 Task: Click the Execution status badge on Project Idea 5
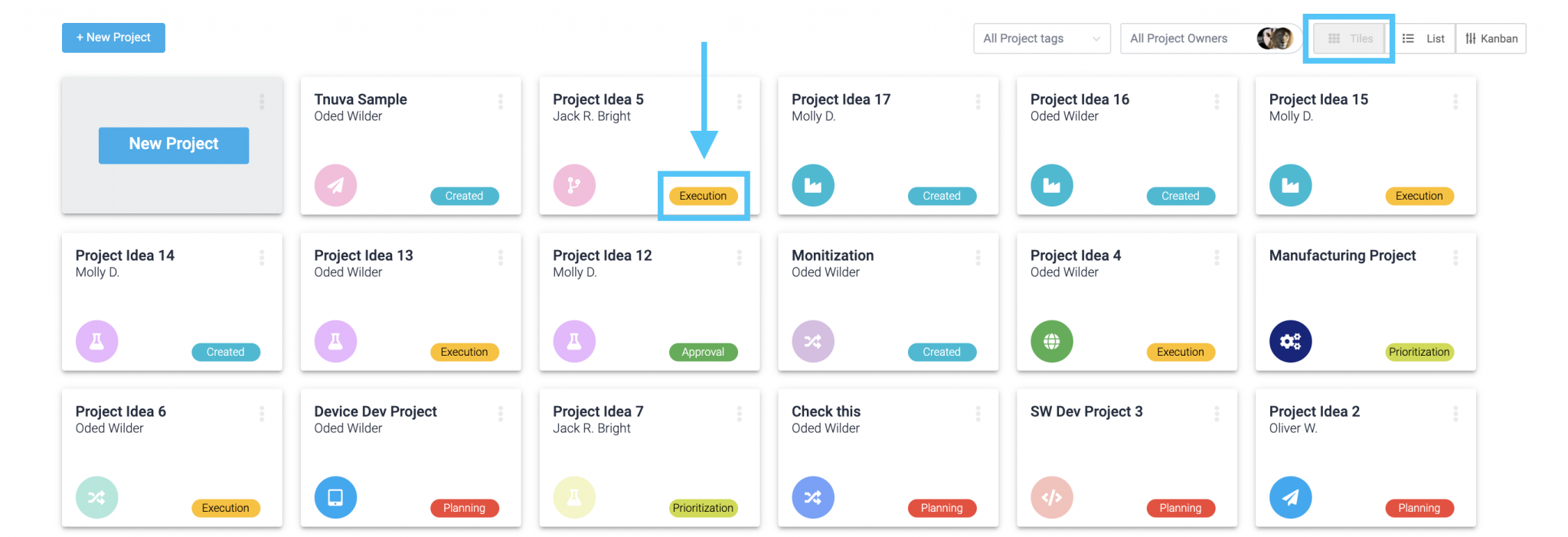[x=703, y=196]
